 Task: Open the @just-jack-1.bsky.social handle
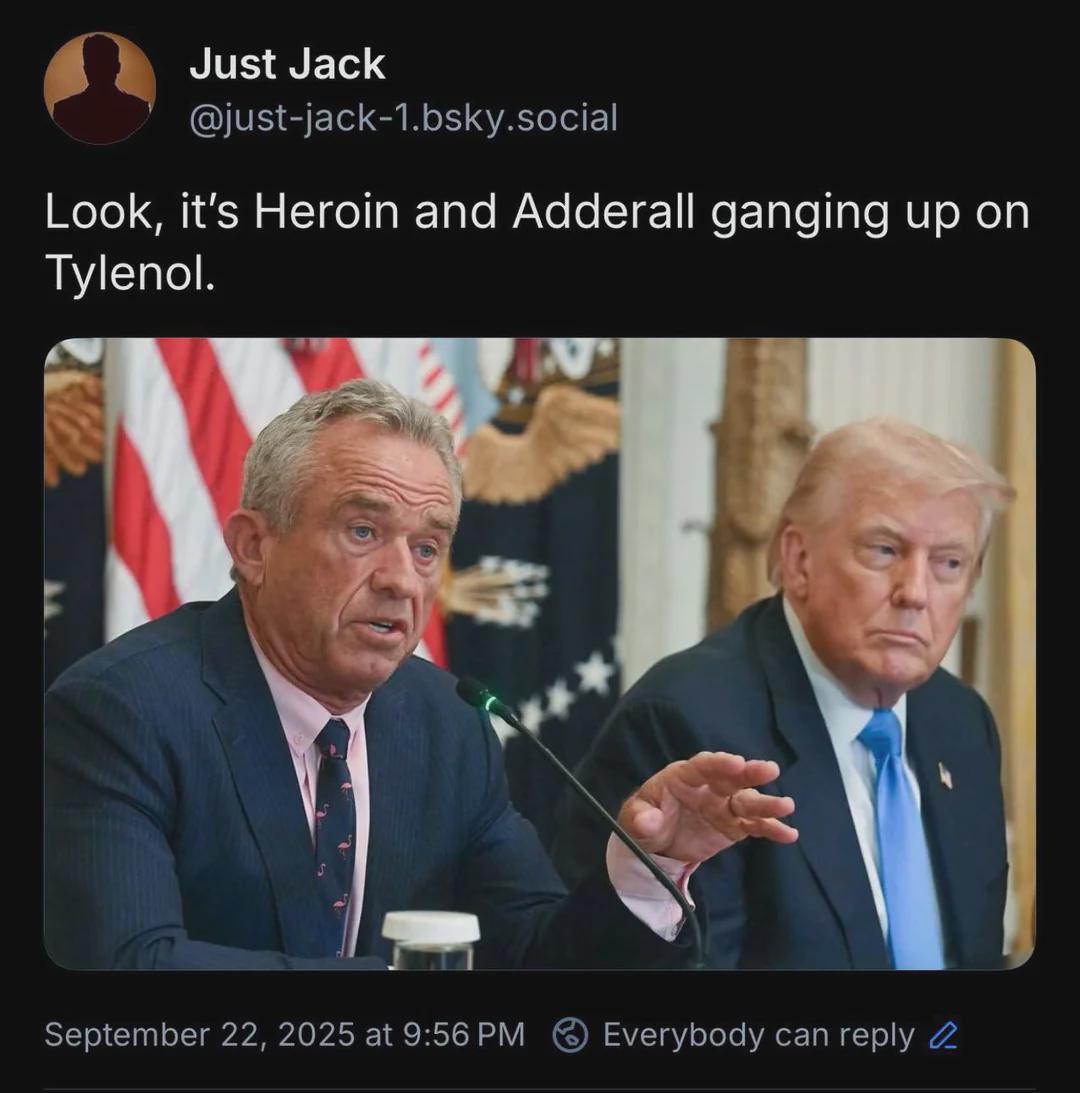click(404, 117)
